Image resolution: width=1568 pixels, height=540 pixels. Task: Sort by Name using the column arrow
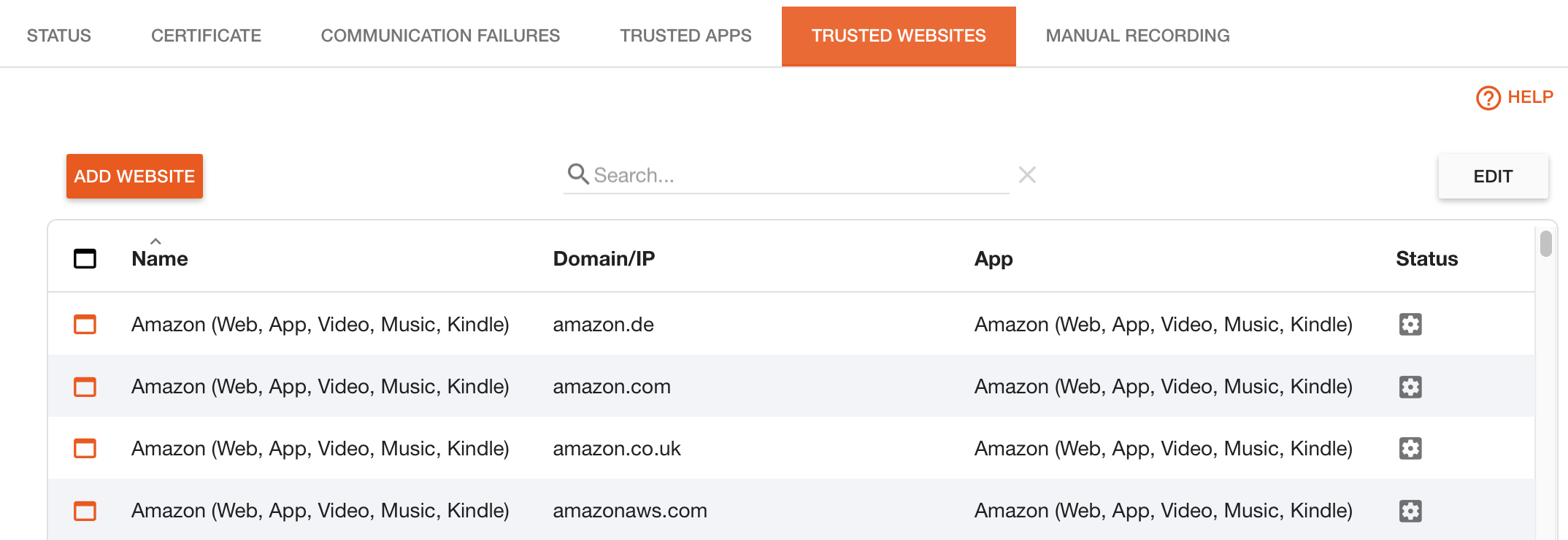pos(155,242)
